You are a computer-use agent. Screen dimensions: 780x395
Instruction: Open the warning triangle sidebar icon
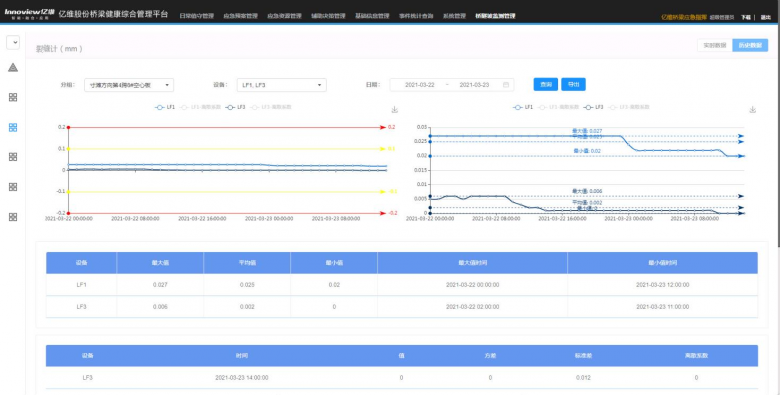point(13,67)
